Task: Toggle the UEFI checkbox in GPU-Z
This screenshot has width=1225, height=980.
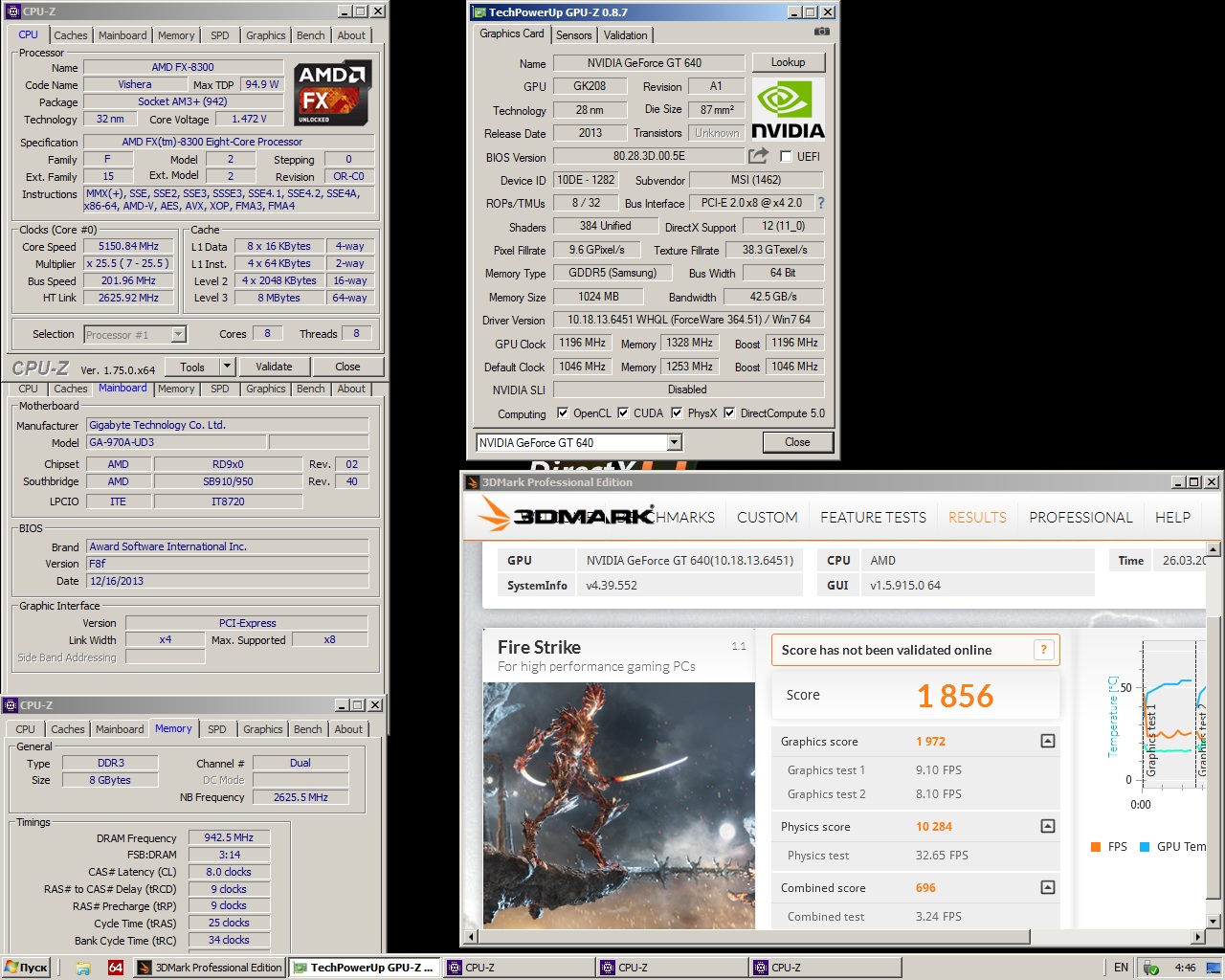Action: click(786, 156)
